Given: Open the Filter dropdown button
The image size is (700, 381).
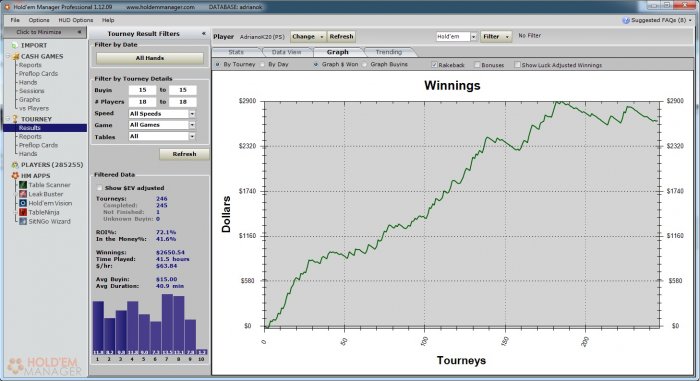Looking at the screenshot, I should point(496,37).
